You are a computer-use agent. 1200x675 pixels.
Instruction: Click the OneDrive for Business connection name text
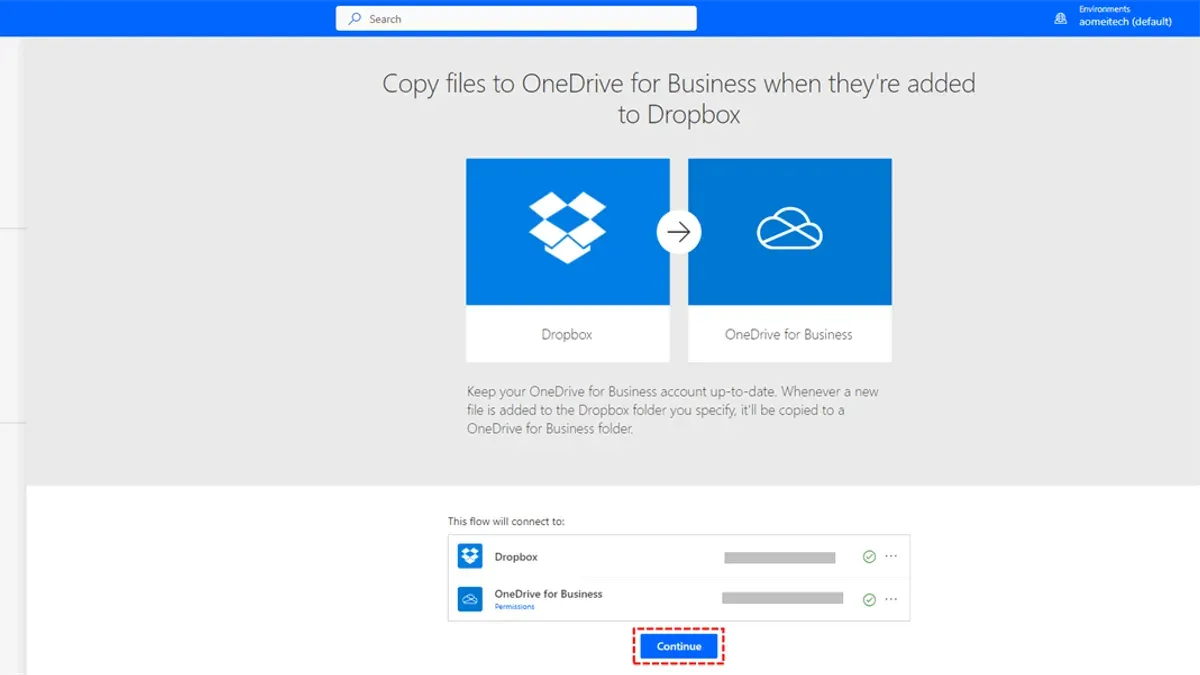[x=548, y=594]
